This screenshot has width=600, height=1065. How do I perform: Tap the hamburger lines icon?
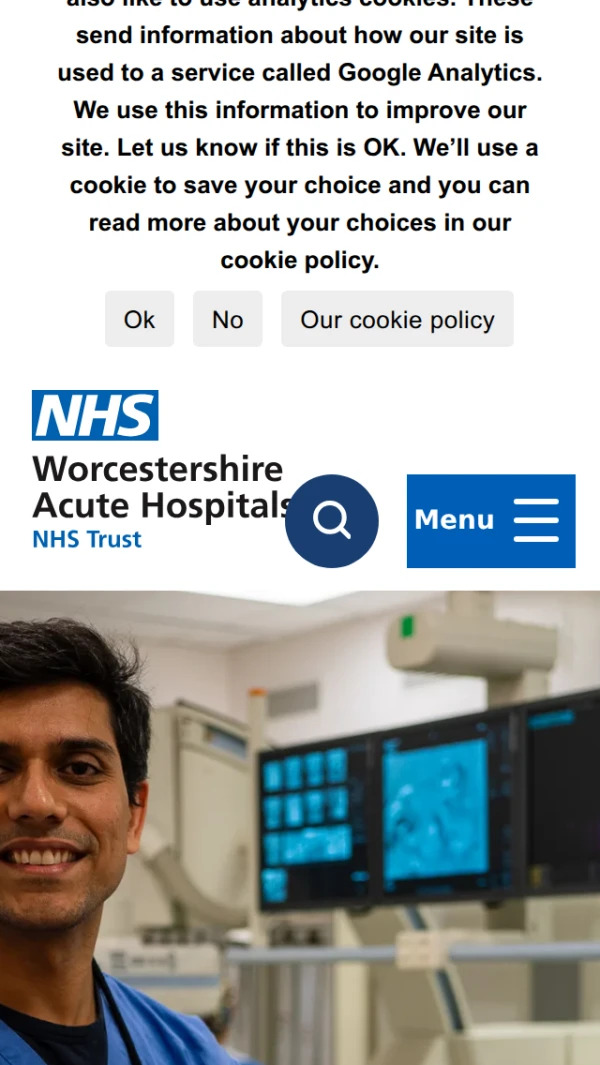click(536, 520)
